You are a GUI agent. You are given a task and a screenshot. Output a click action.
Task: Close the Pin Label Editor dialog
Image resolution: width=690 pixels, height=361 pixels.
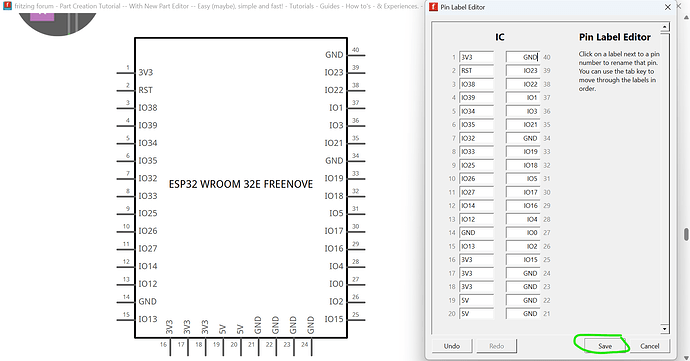668,7
